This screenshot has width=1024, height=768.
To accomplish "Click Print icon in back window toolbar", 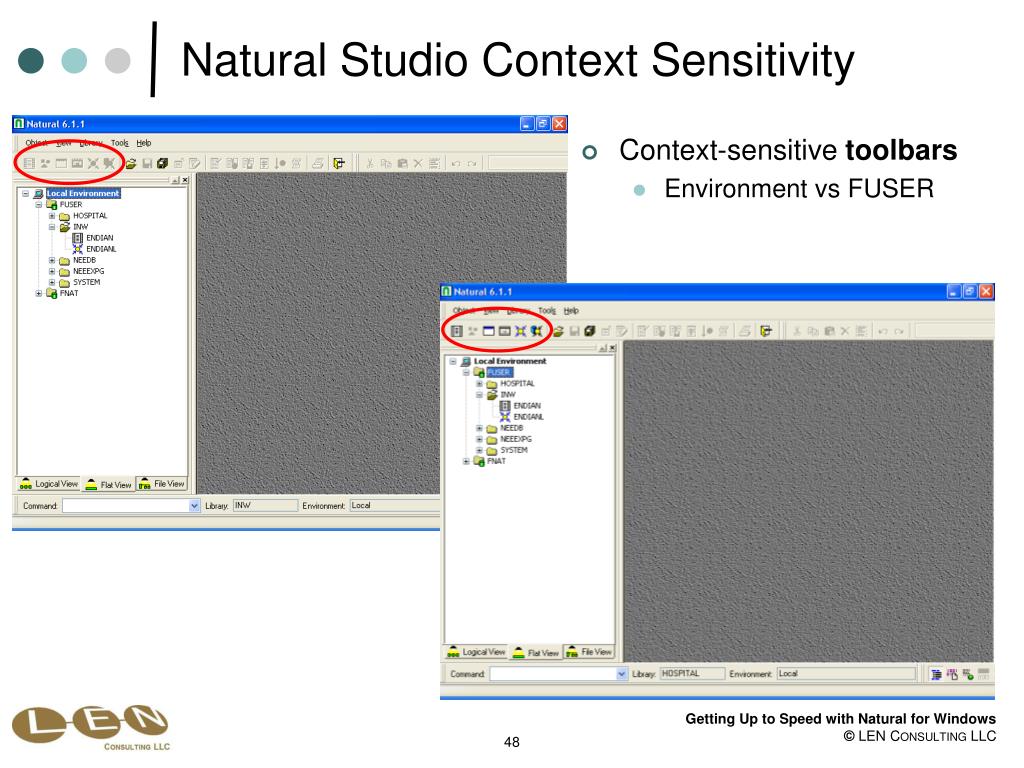I will point(317,163).
